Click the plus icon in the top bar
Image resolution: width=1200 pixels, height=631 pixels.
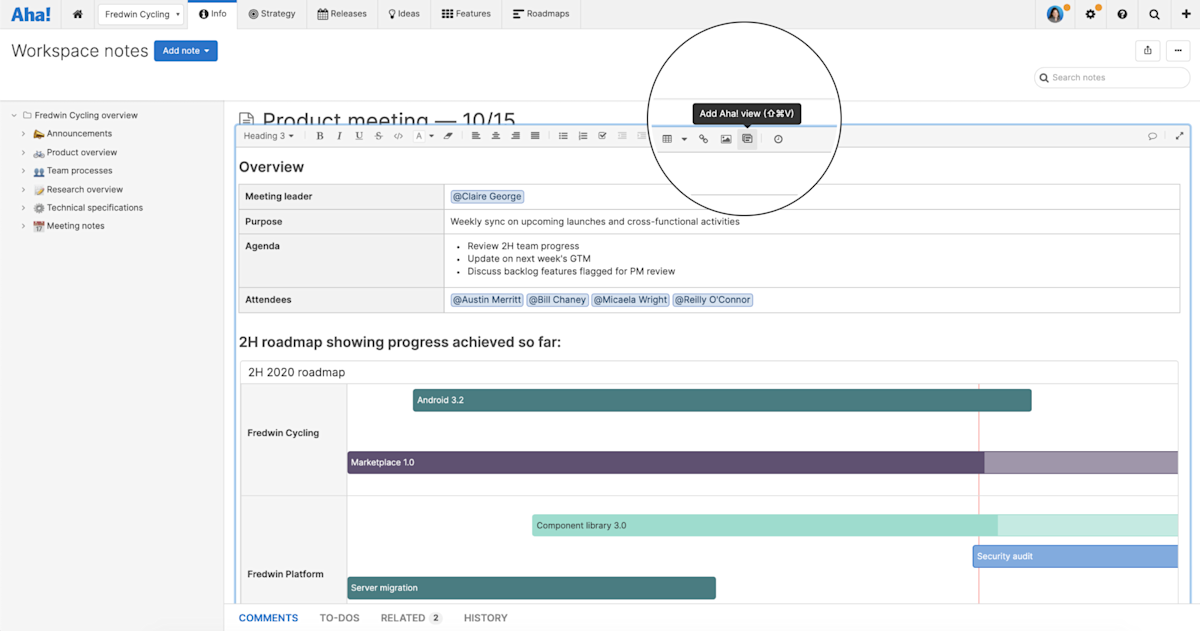(x=1186, y=14)
